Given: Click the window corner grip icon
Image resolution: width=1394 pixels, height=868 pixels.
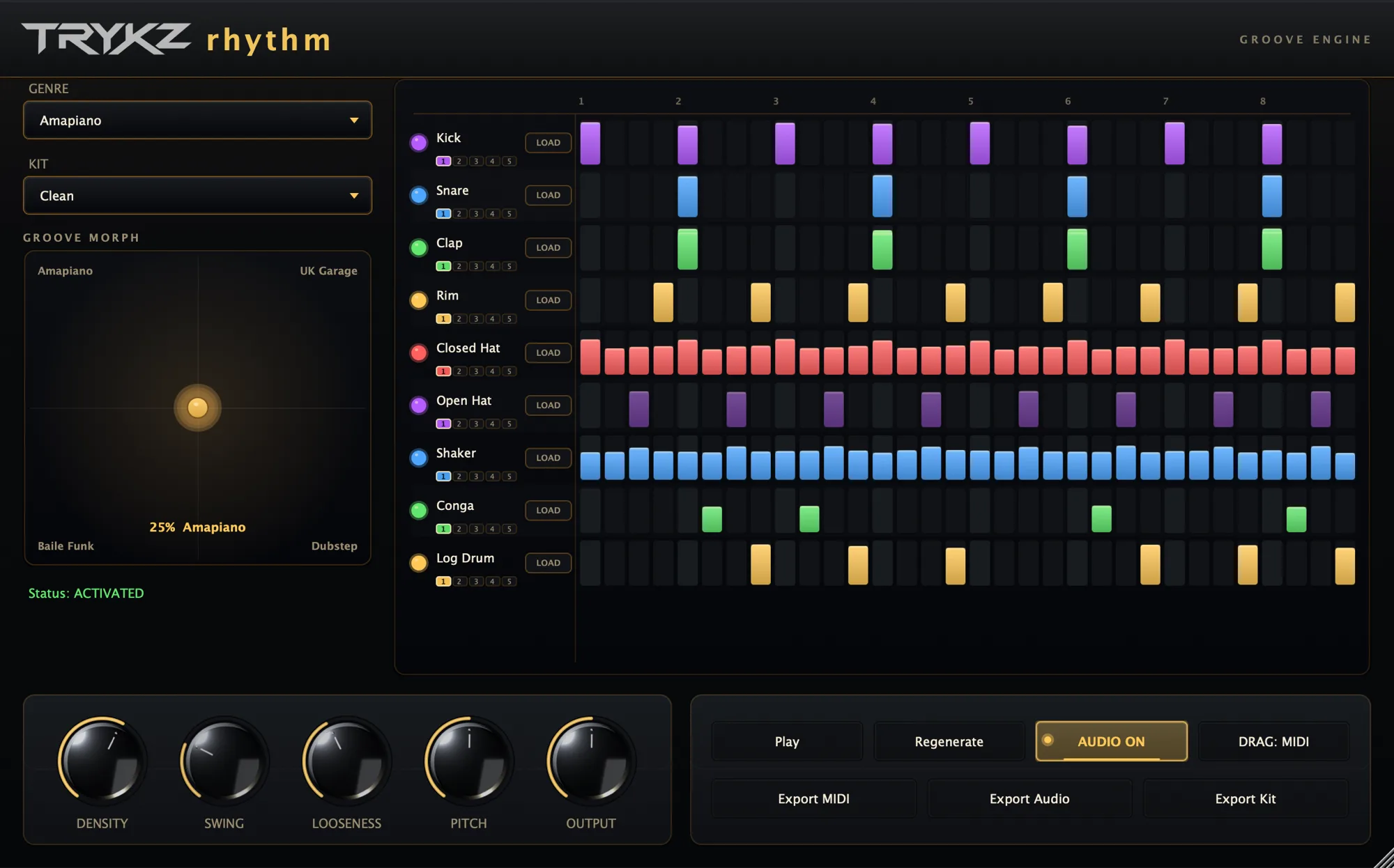Looking at the screenshot, I should pyautogui.click(x=1384, y=858).
